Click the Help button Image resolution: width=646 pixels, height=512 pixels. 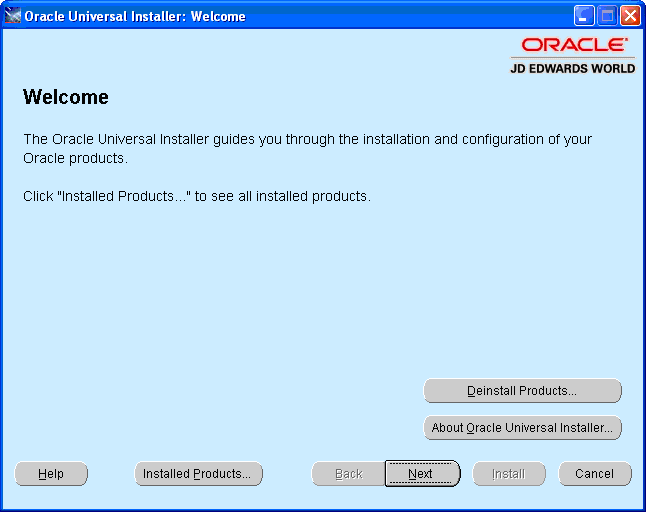coord(51,474)
